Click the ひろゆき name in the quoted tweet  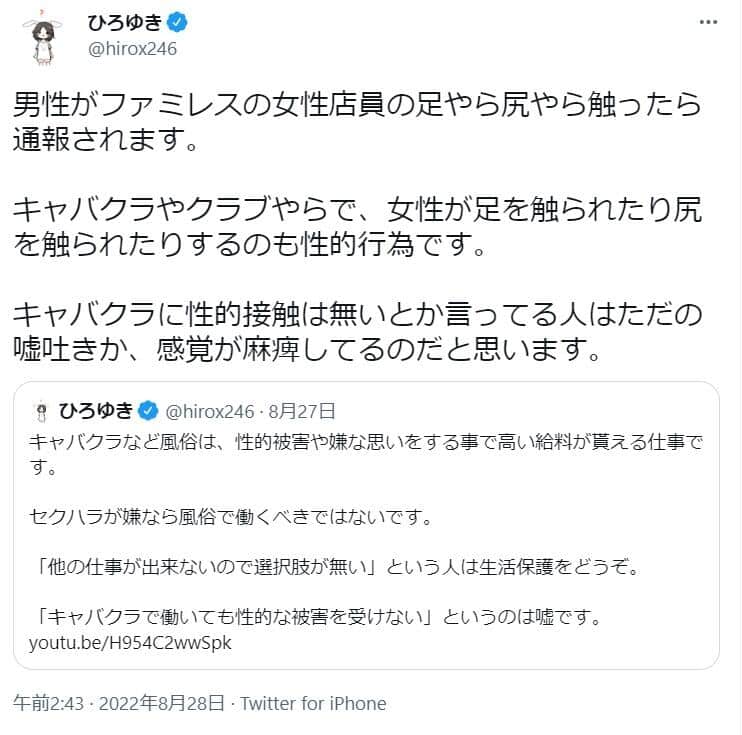(95, 409)
